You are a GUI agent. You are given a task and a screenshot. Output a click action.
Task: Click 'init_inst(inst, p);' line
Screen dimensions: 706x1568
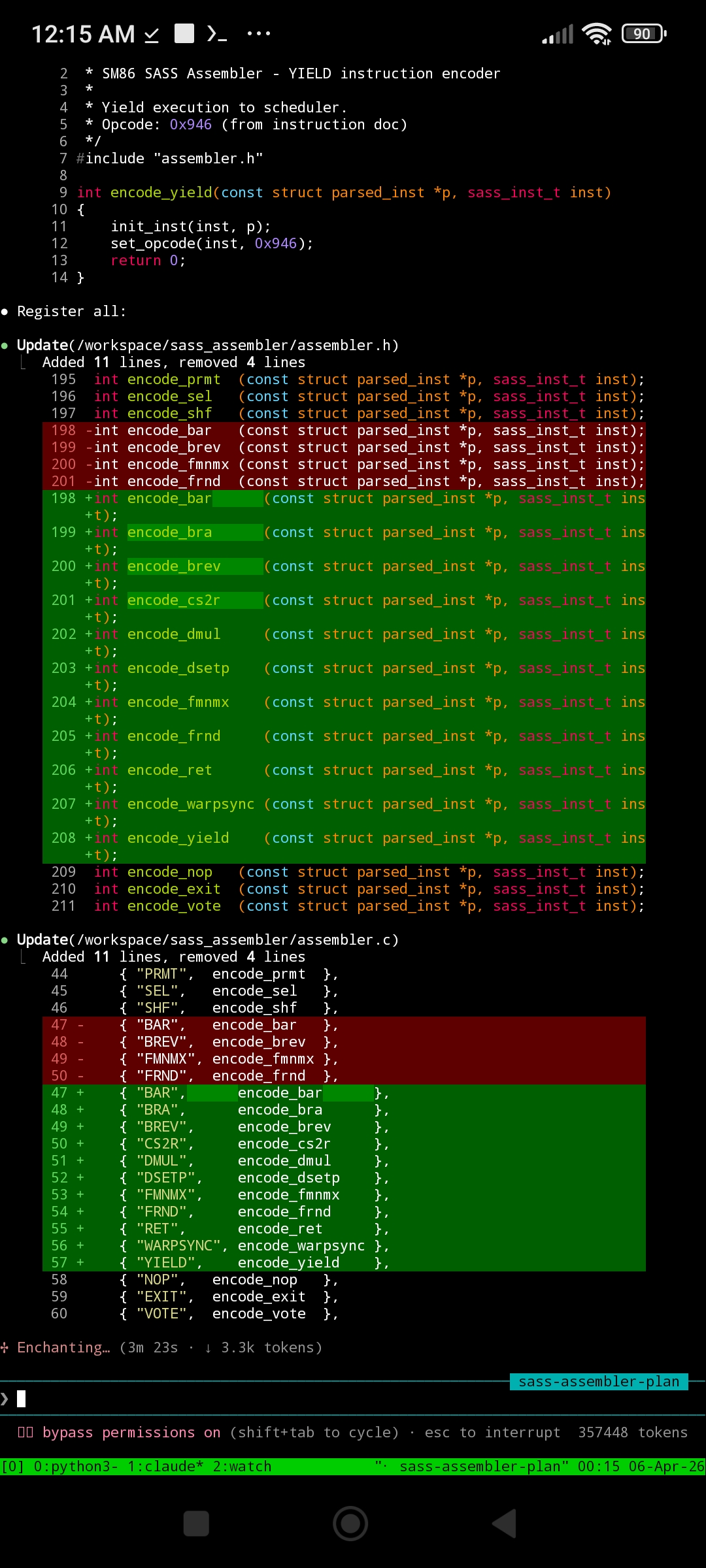pyautogui.click(x=191, y=226)
